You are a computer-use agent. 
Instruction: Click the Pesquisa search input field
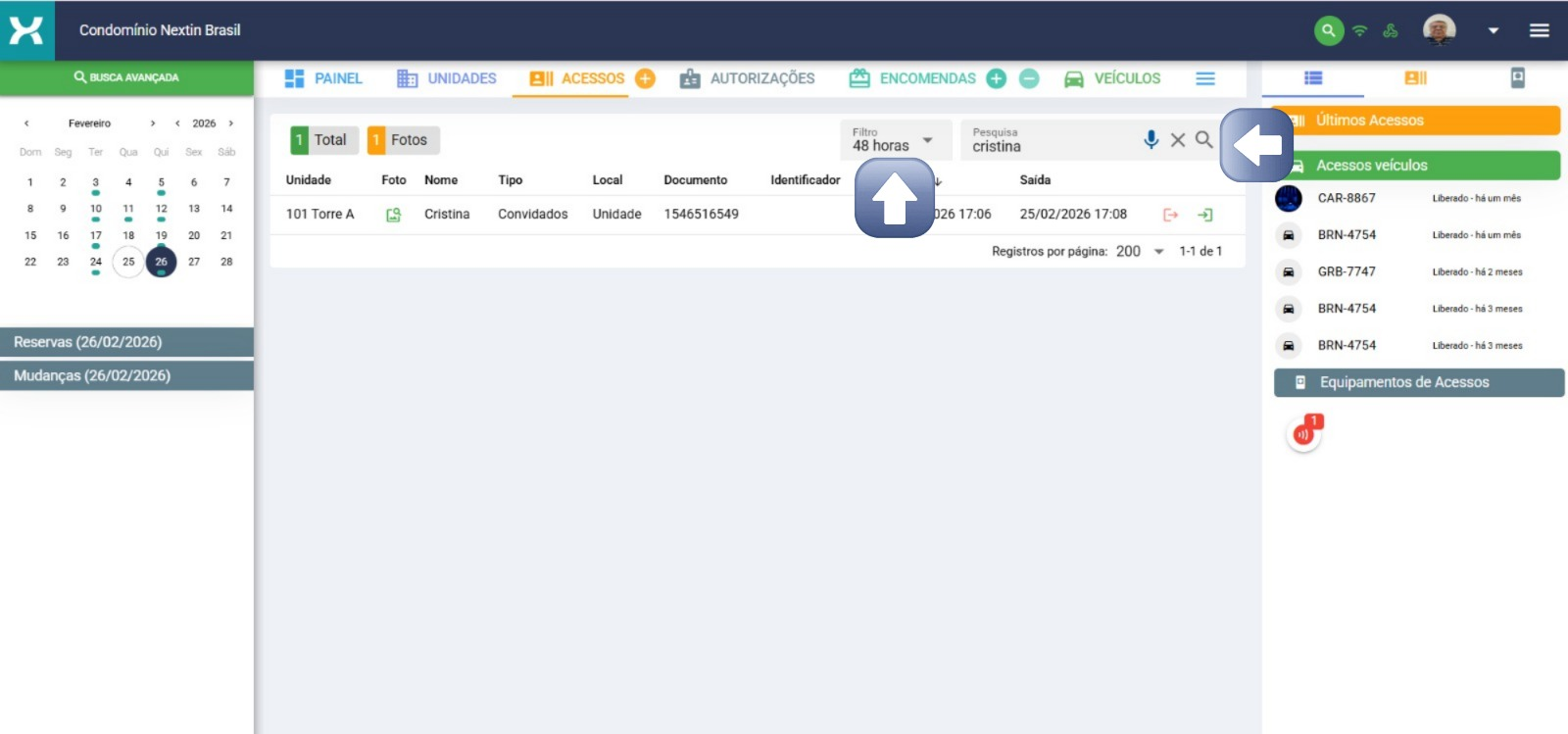(x=1049, y=146)
